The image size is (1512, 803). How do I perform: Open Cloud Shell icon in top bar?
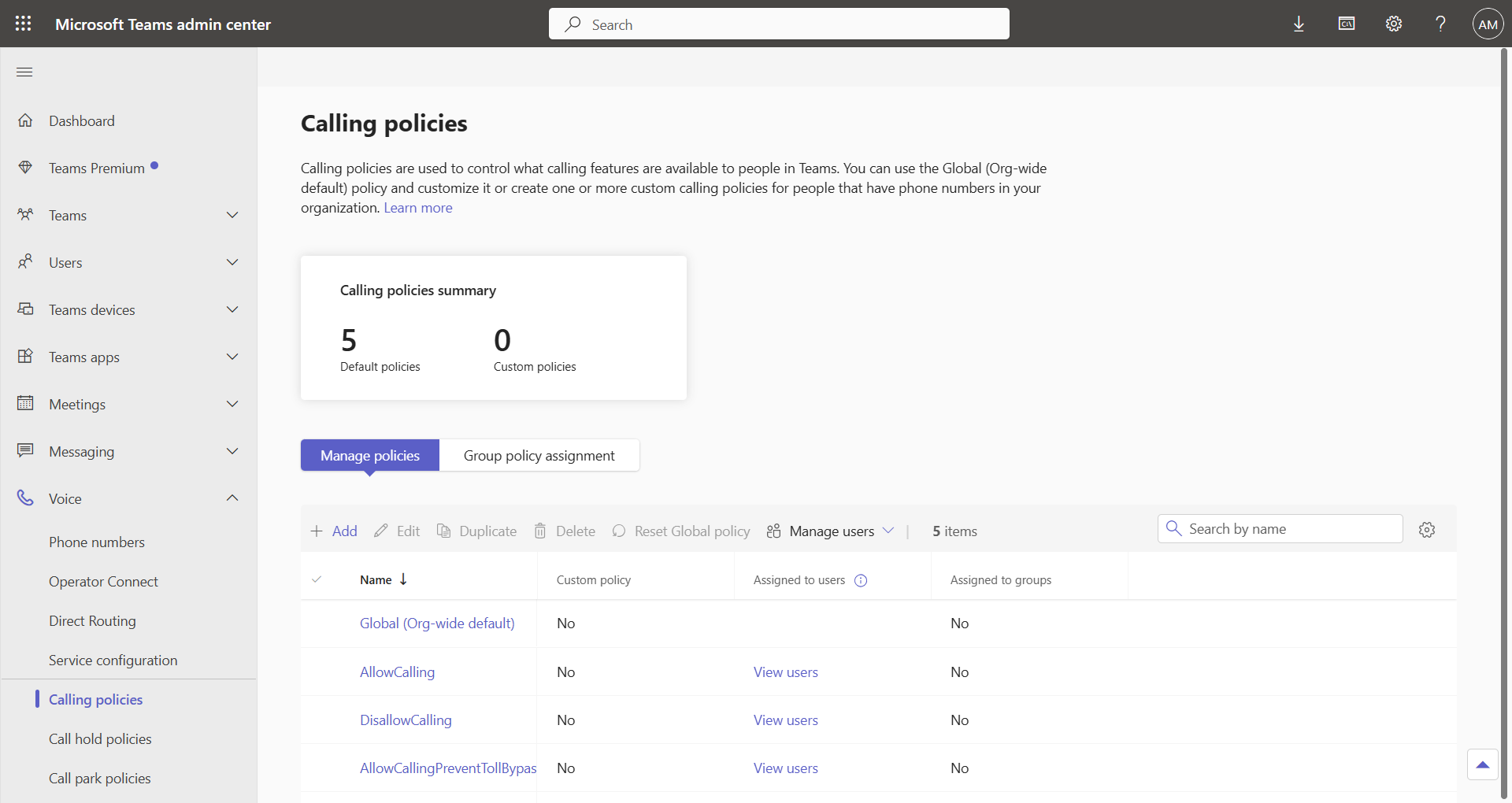click(x=1346, y=24)
